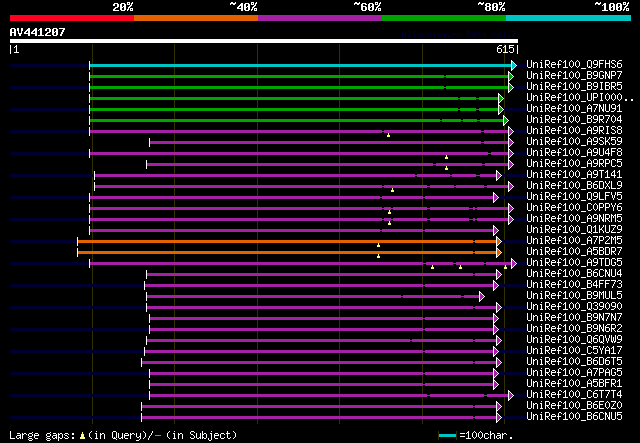
Task: Select the UniRef100_C6T7T4 hit label
Action: [573, 395]
